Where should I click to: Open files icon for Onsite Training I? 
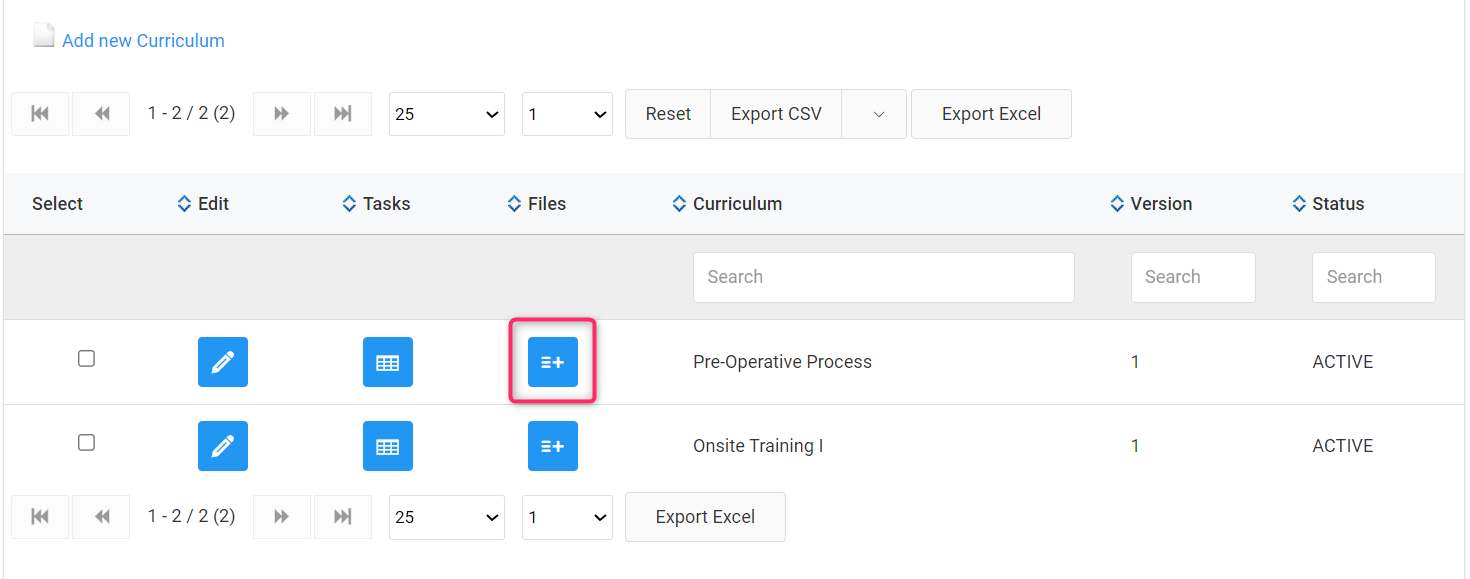553,446
